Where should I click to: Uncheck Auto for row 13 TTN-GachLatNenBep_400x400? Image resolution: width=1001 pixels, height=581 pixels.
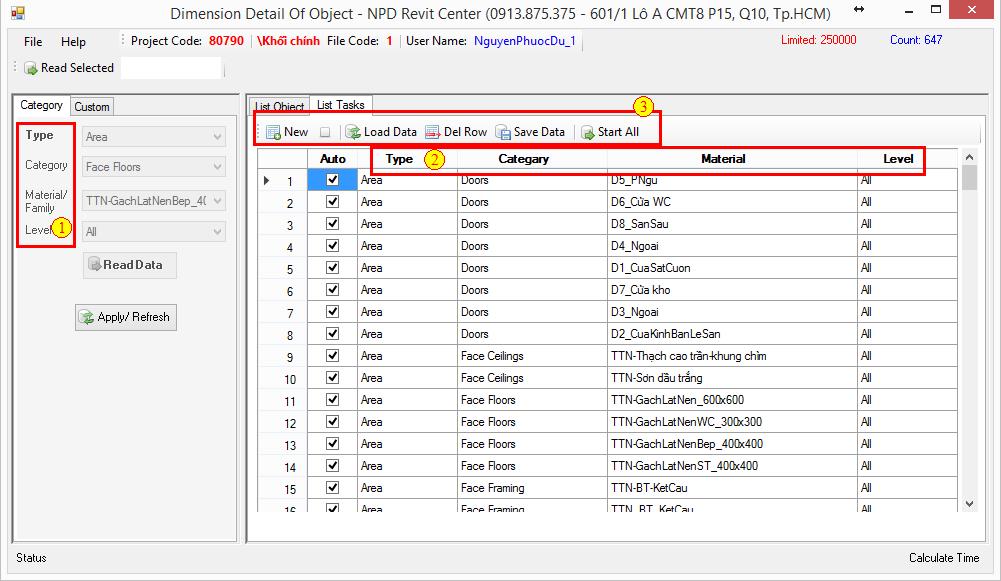pos(333,444)
